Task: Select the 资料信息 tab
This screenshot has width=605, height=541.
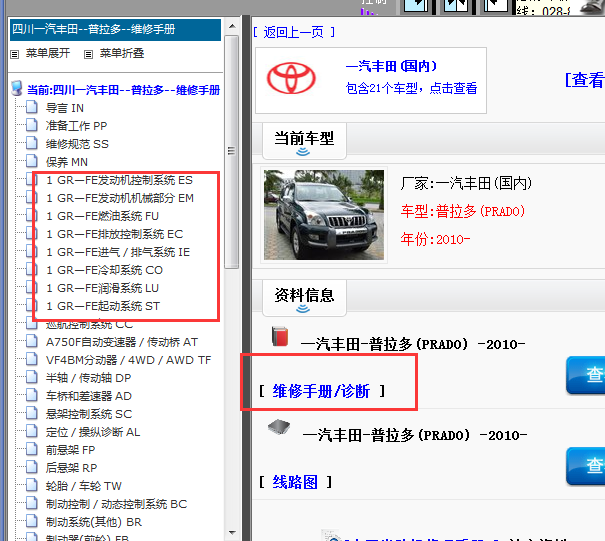Action: click(x=304, y=298)
